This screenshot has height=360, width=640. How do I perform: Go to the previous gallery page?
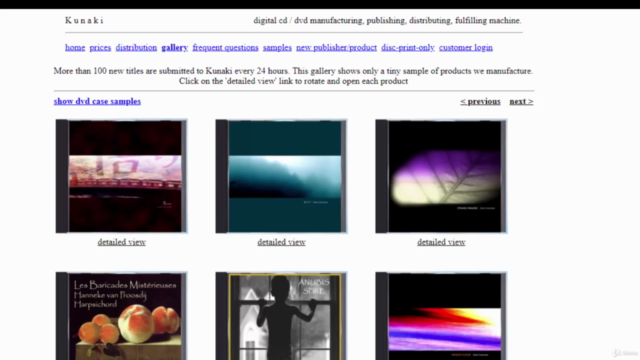480,101
